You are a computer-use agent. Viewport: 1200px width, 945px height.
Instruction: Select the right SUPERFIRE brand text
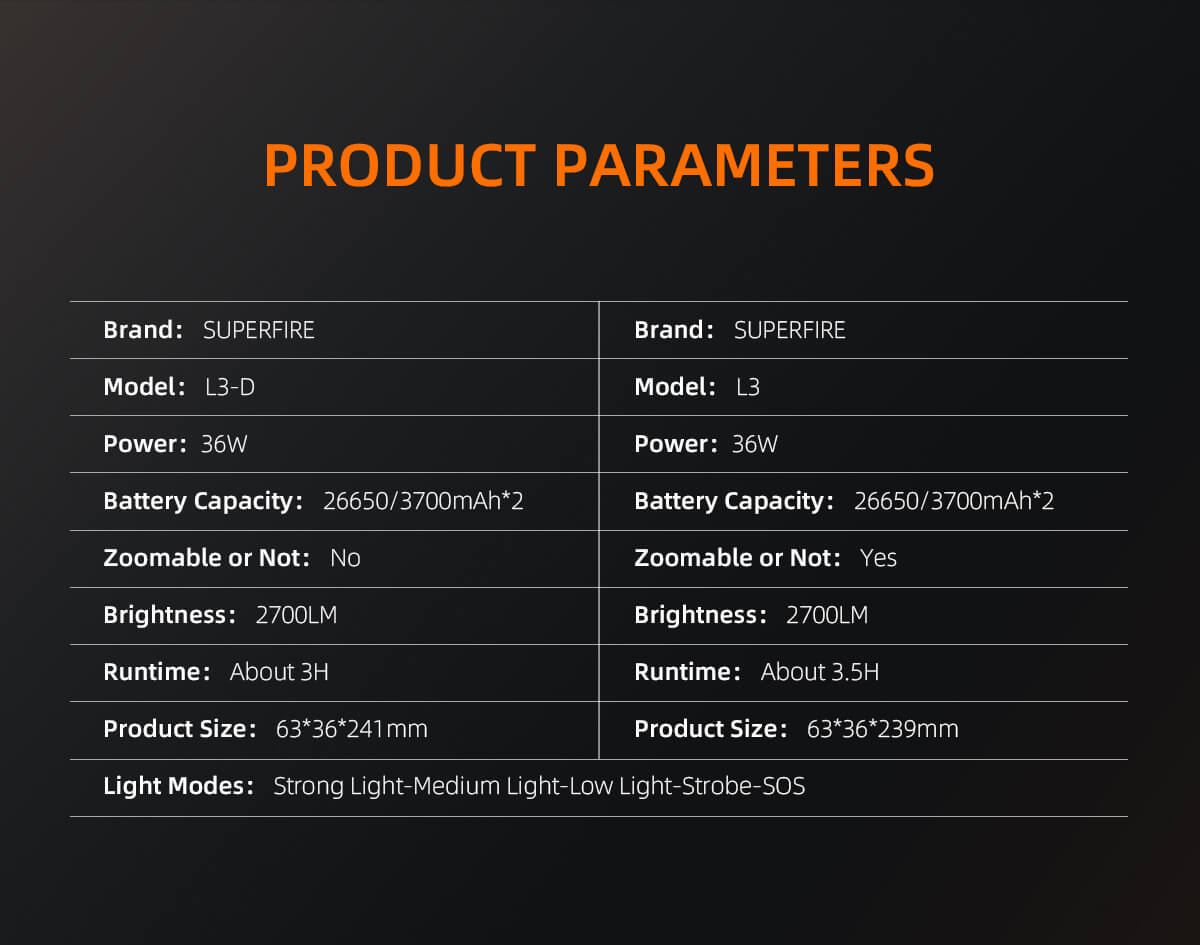coord(789,330)
